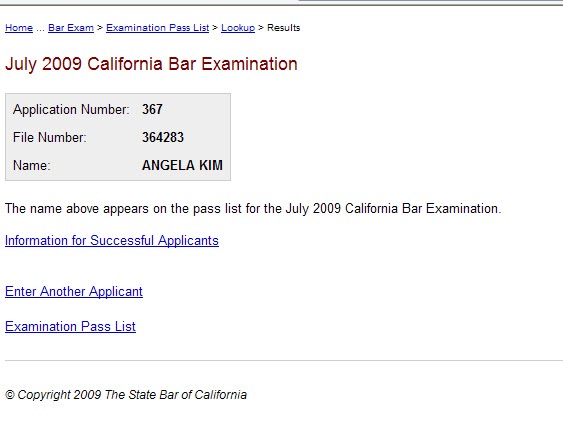Viewport: 563px width, 440px height.
Task: Click the horizontal divider above copyright
Action: tap(284, 360)
